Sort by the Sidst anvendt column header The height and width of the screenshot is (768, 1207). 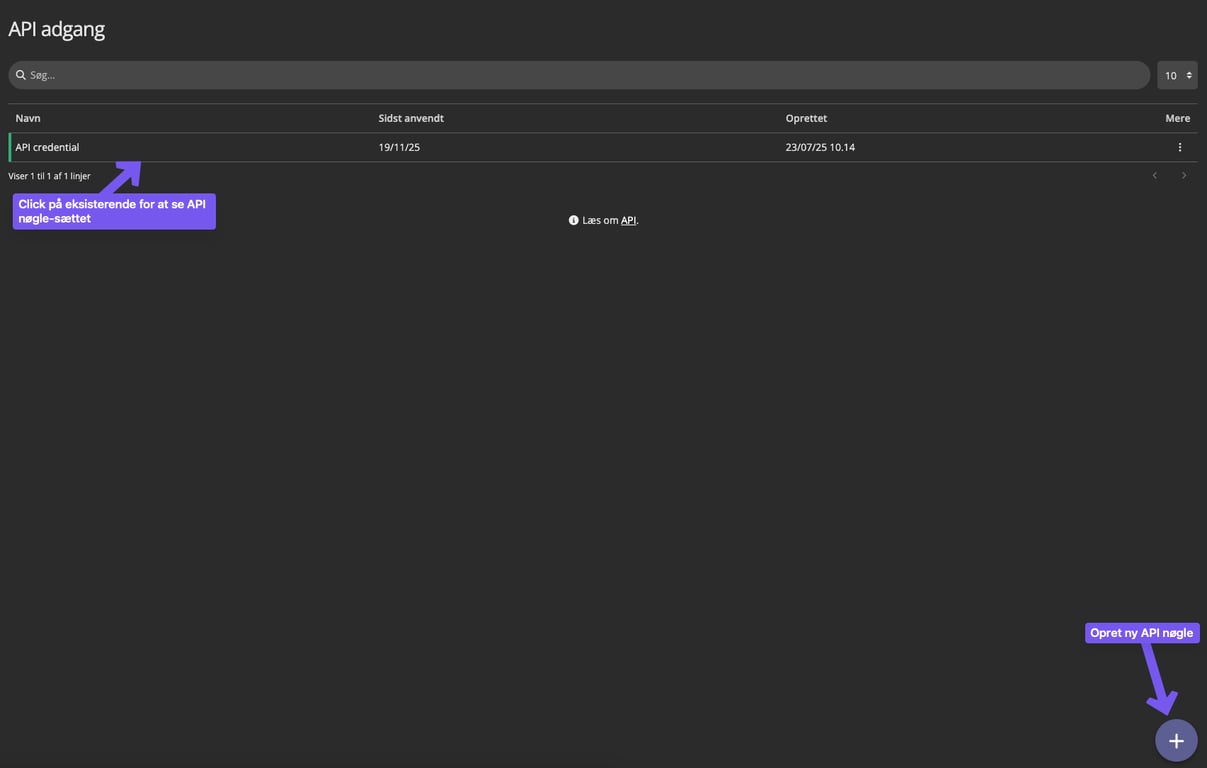[411, 118]
